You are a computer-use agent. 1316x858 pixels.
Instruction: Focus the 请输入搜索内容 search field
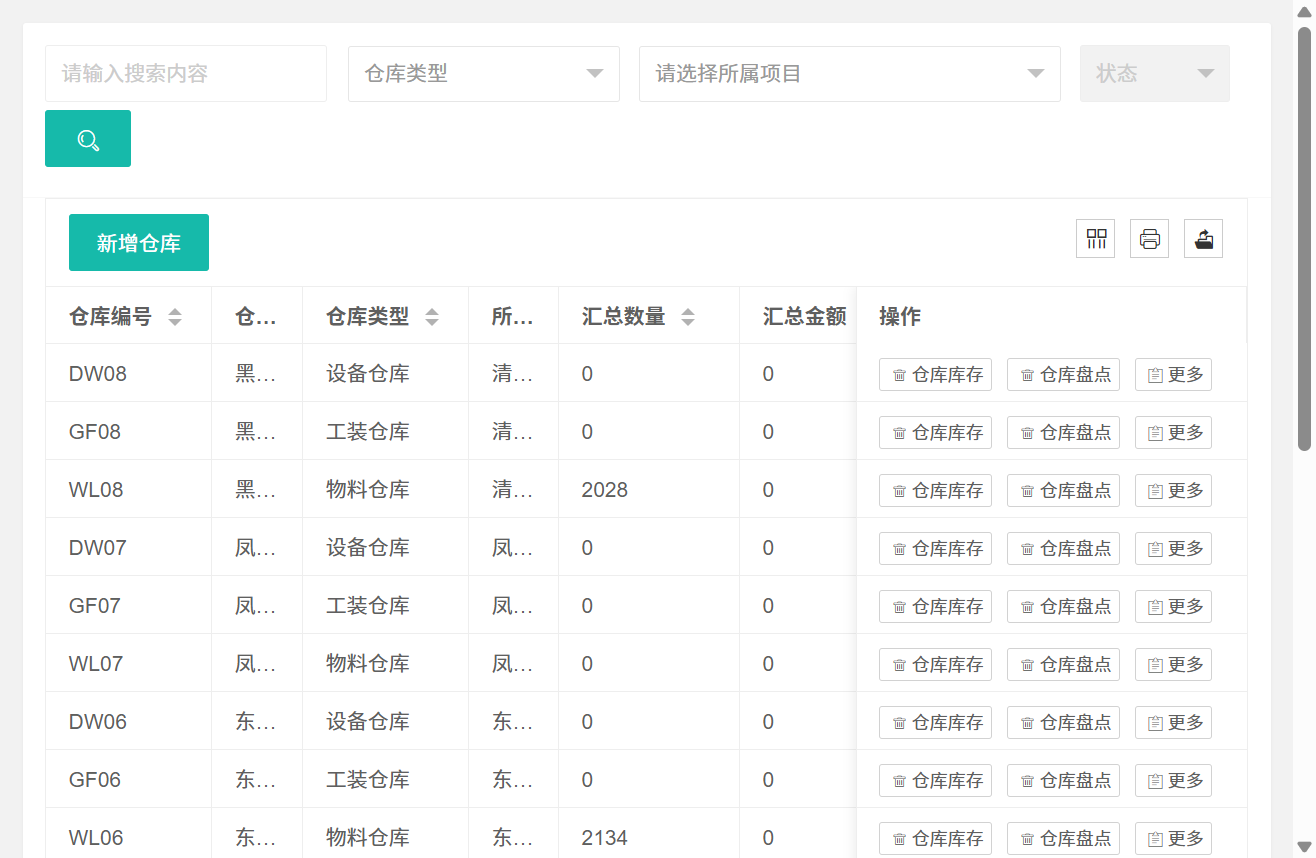[x=186, y=74]
